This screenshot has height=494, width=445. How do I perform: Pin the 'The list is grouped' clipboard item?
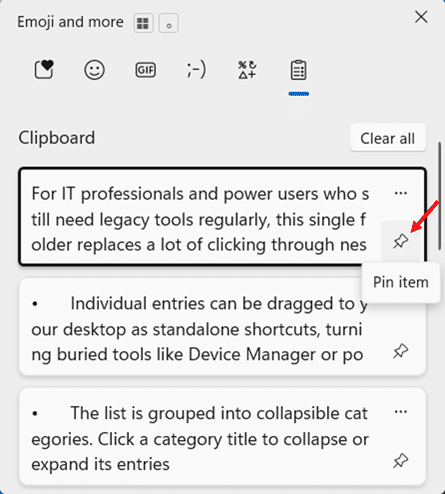tap(401, 461)
